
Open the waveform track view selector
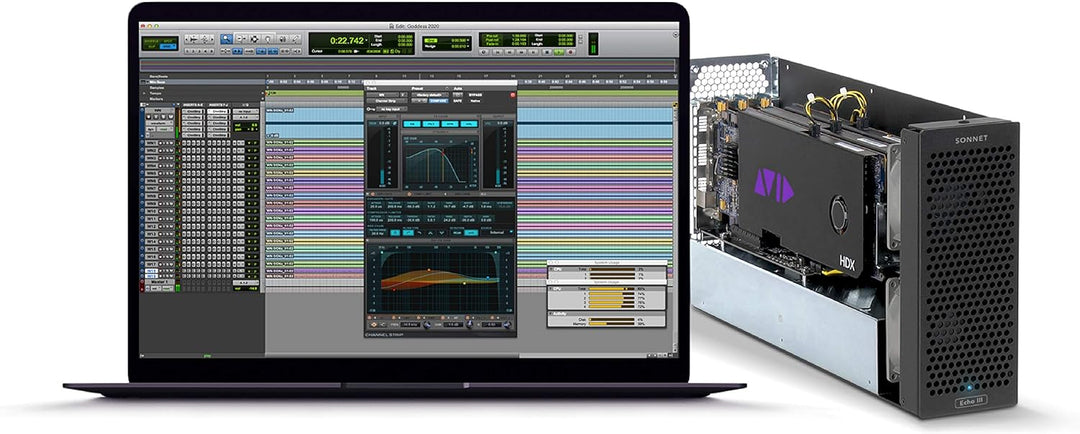click(160, 123)
